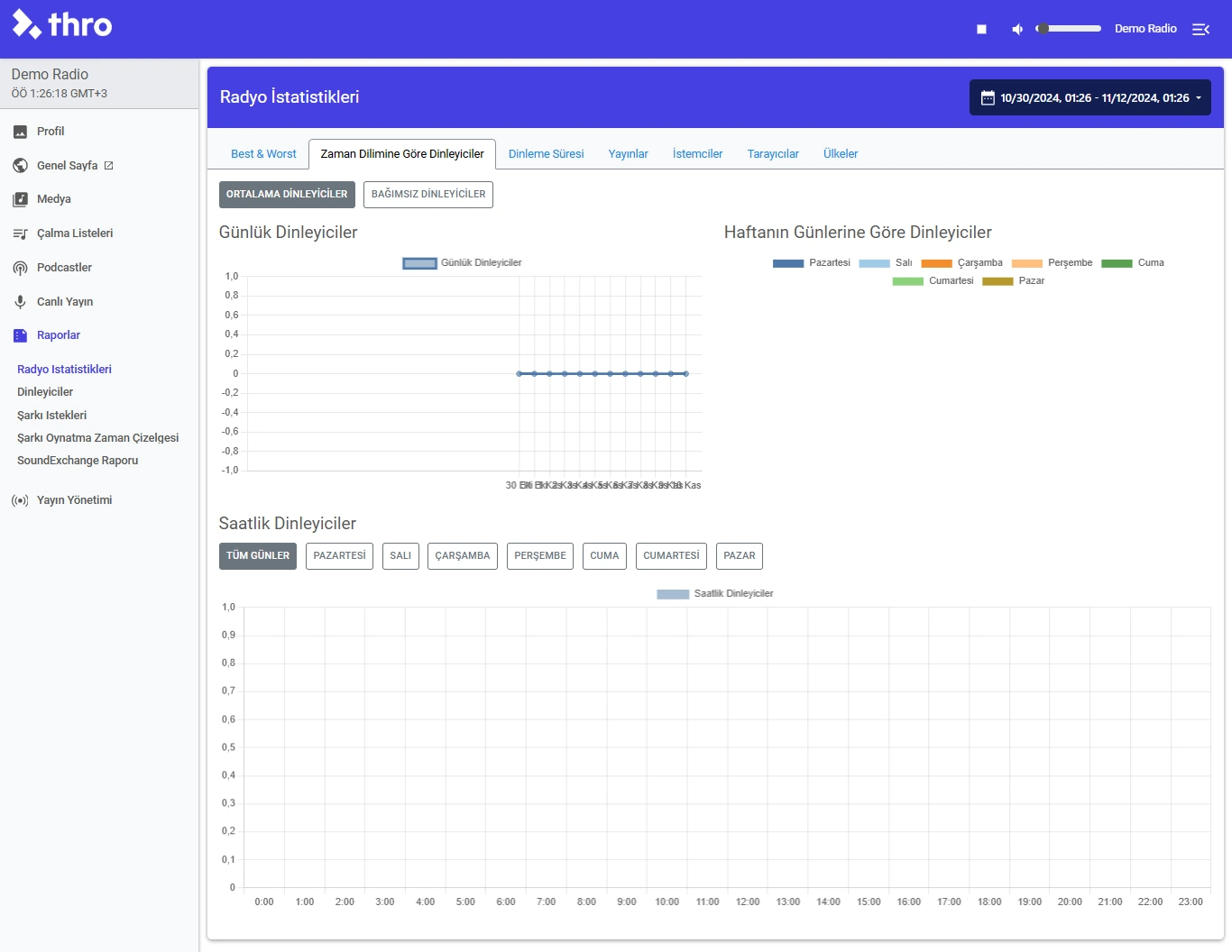Click the Medya library icon
The height and width of the screenshot is (952, 1232).
point(20,199)
